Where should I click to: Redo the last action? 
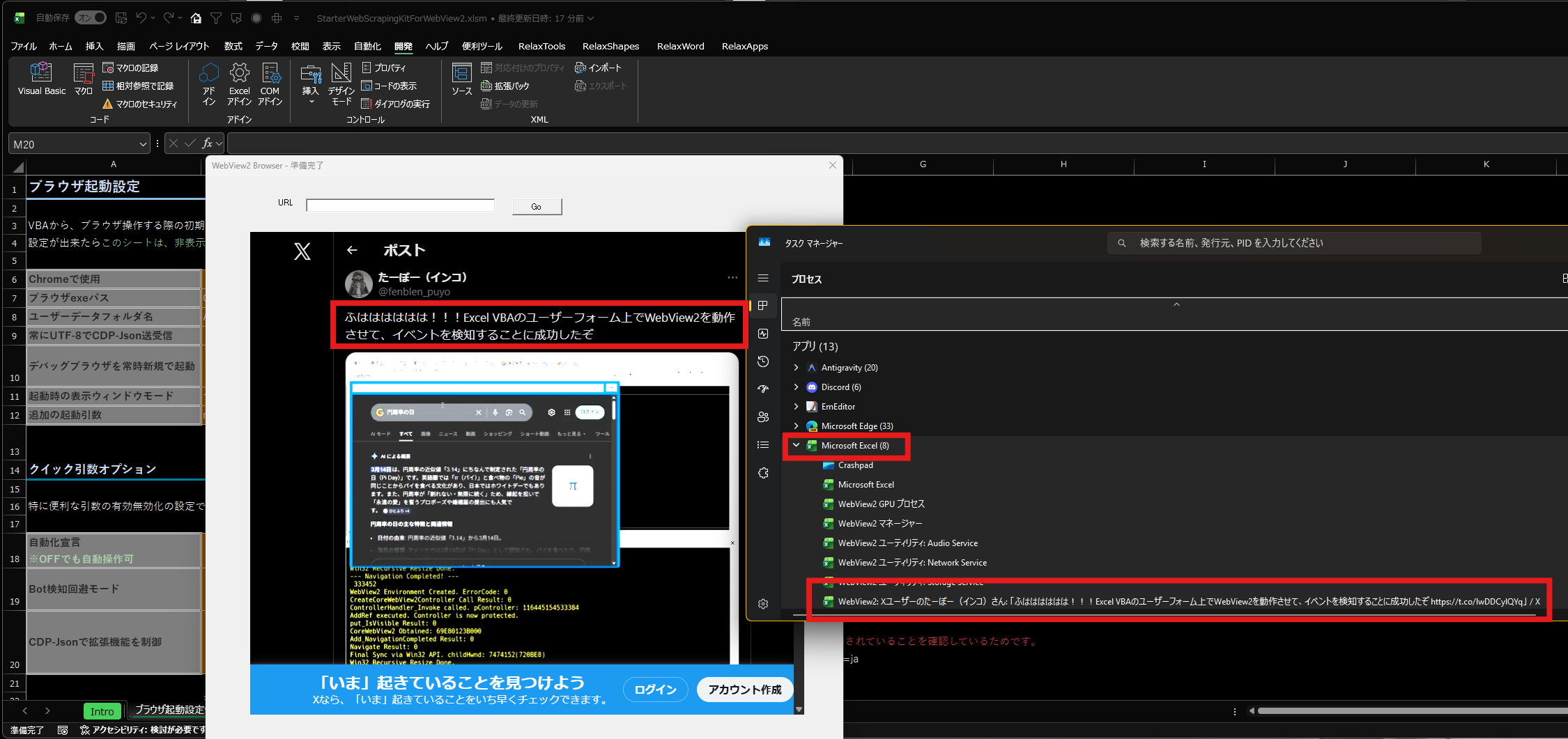(169, 17)
